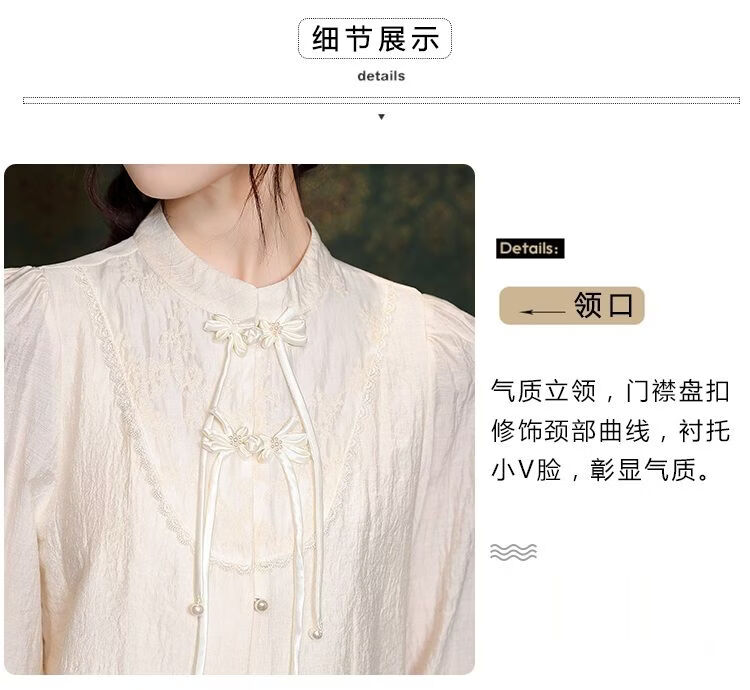Click the 修饰颈部曲线 description line

pyautogui.click(x=610, y=431)
